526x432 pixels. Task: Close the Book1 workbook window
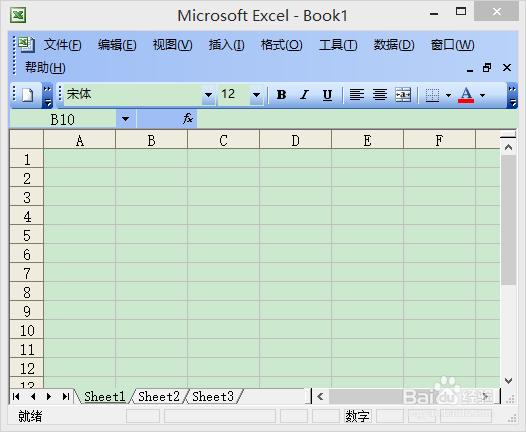(x=507, y=68)
